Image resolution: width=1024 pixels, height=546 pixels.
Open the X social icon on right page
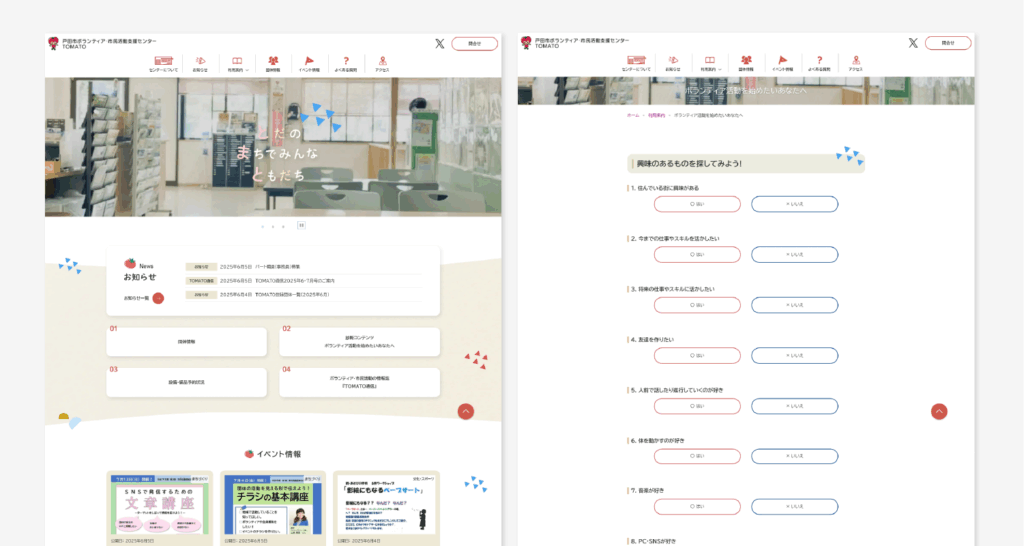click(x=913, y=43)
